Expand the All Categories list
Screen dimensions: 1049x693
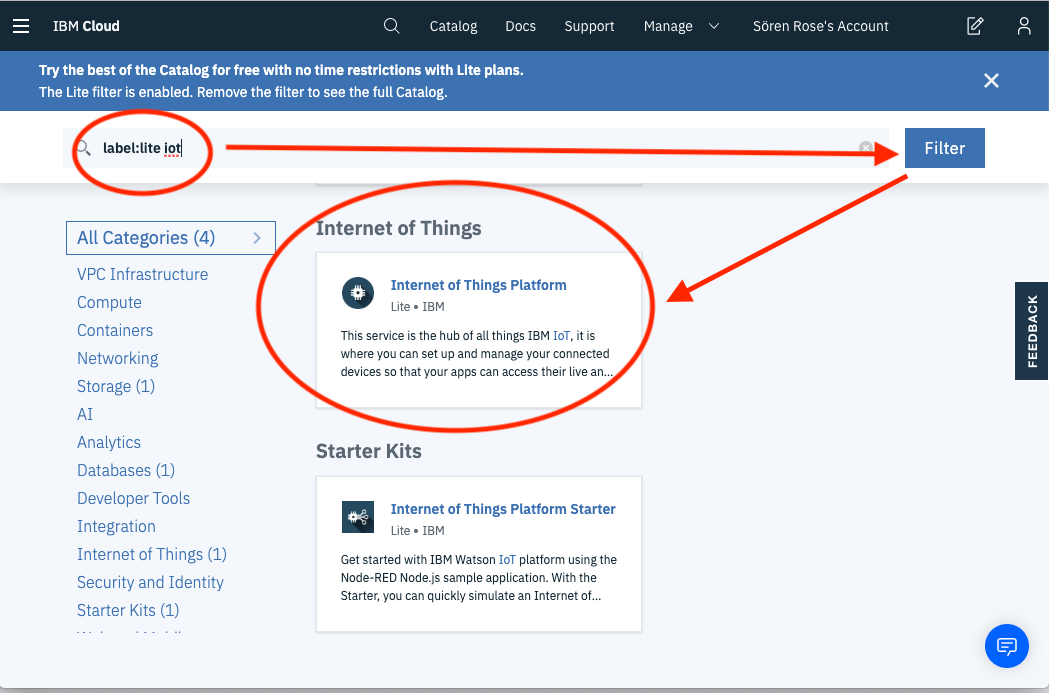coord(170,238)
